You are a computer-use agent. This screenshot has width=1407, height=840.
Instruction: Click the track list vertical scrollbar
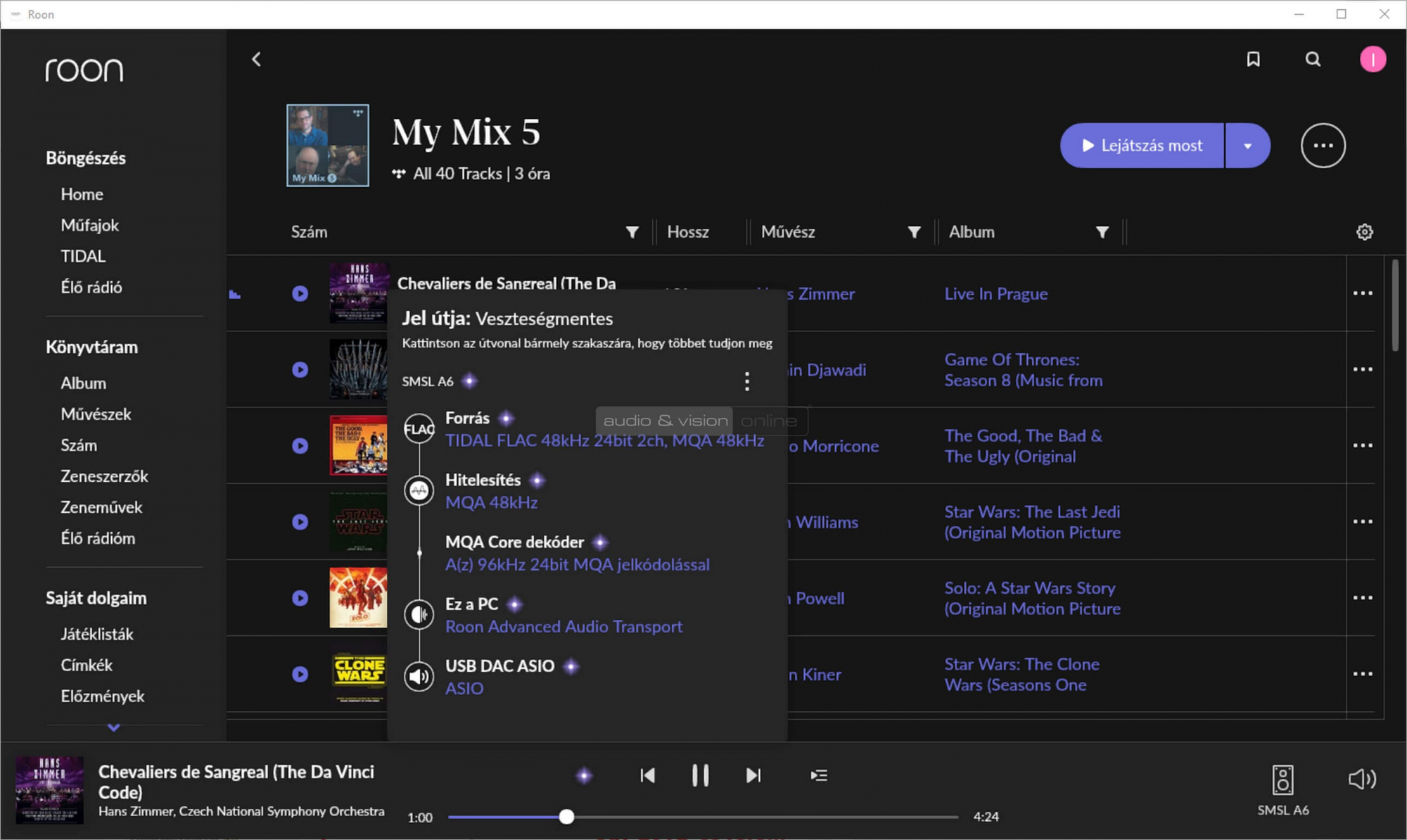click(x=1394, y=305)
